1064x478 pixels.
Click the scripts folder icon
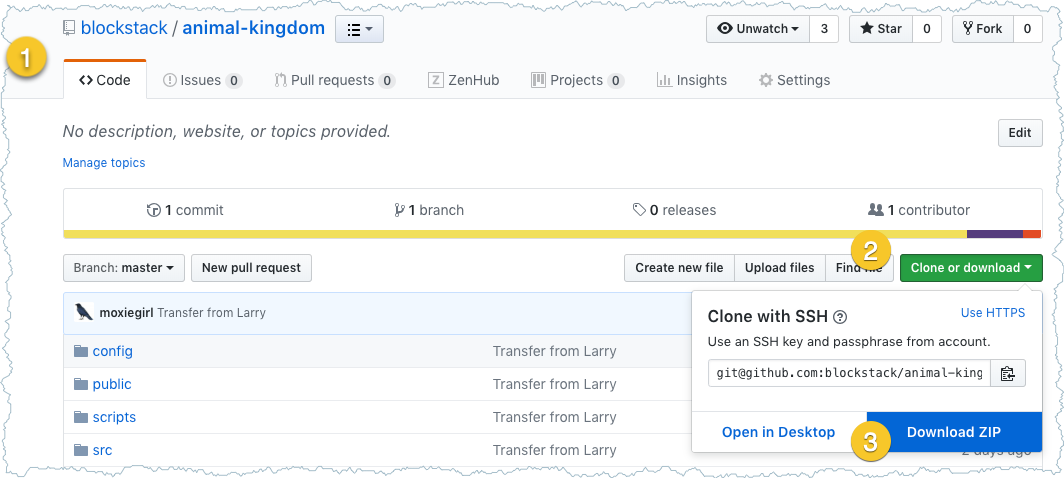coord(81,417)
